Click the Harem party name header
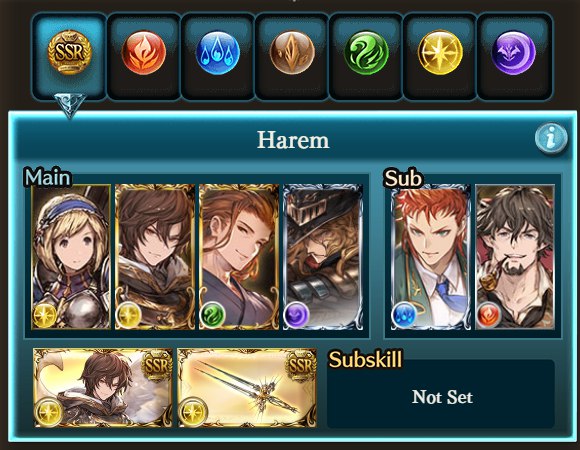580x450 pixels. pos(293,140)
